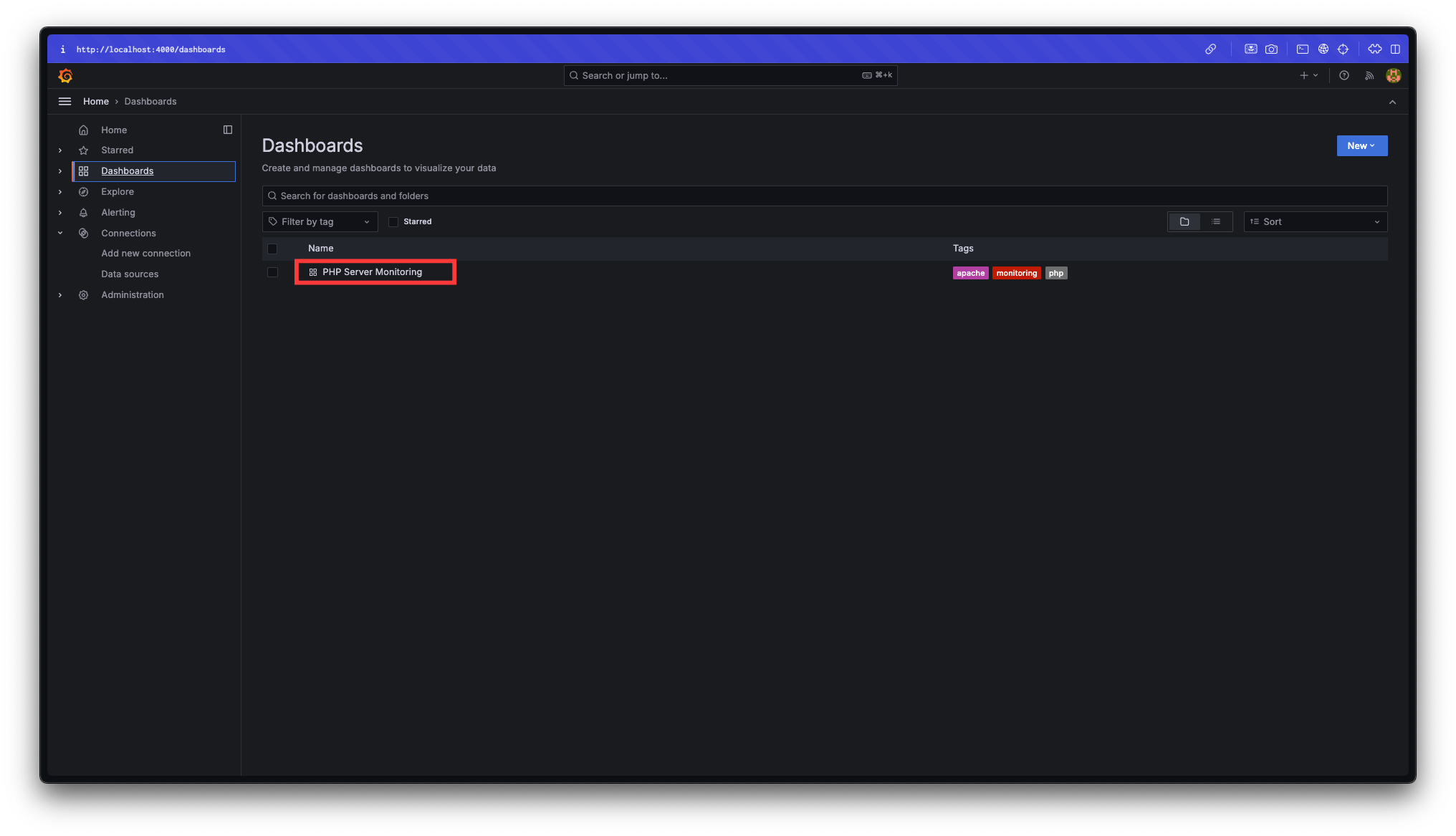Open the news feed RSS icon

tap(1369, 75)
